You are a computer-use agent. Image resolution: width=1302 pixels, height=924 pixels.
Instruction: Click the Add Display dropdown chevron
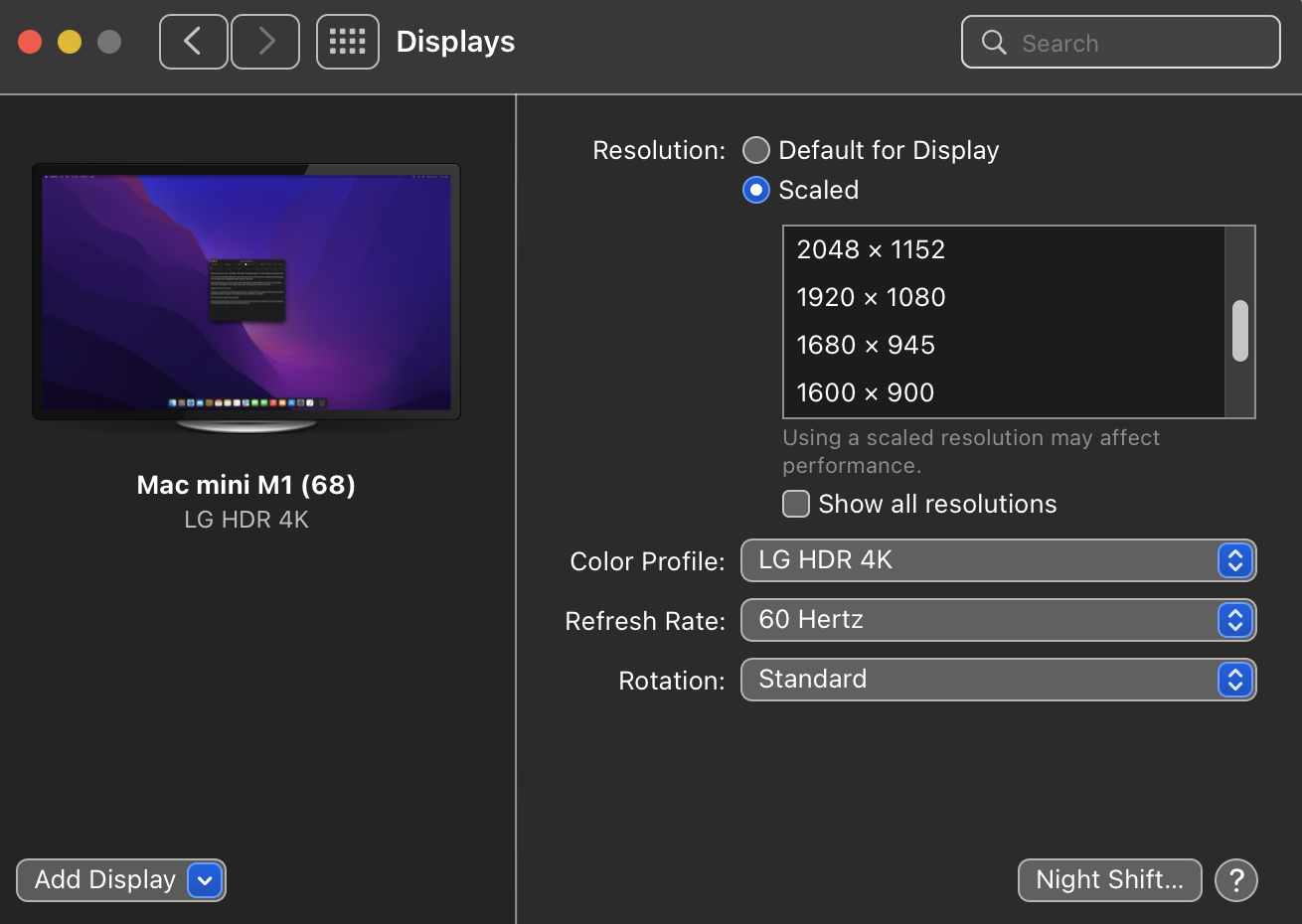pos(205,880)
